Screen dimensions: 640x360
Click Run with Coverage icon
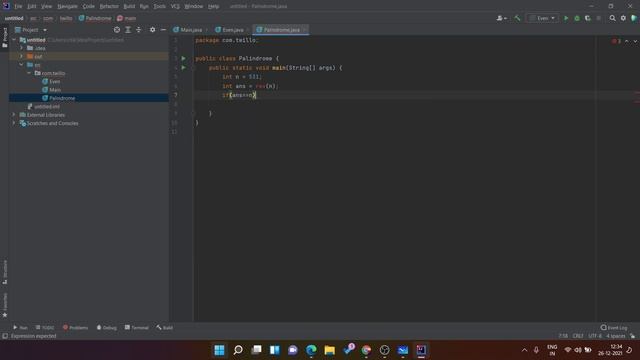click(588, 18)
